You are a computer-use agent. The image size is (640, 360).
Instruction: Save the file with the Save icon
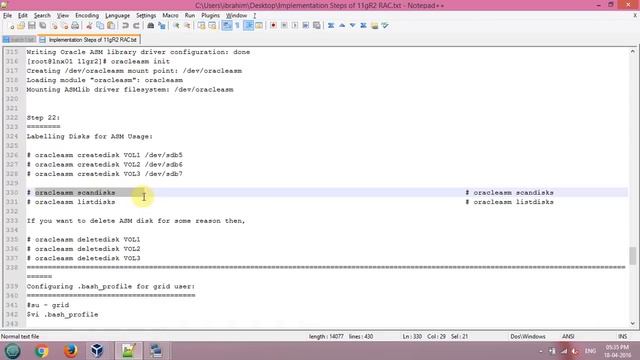(x=31, y=26)
